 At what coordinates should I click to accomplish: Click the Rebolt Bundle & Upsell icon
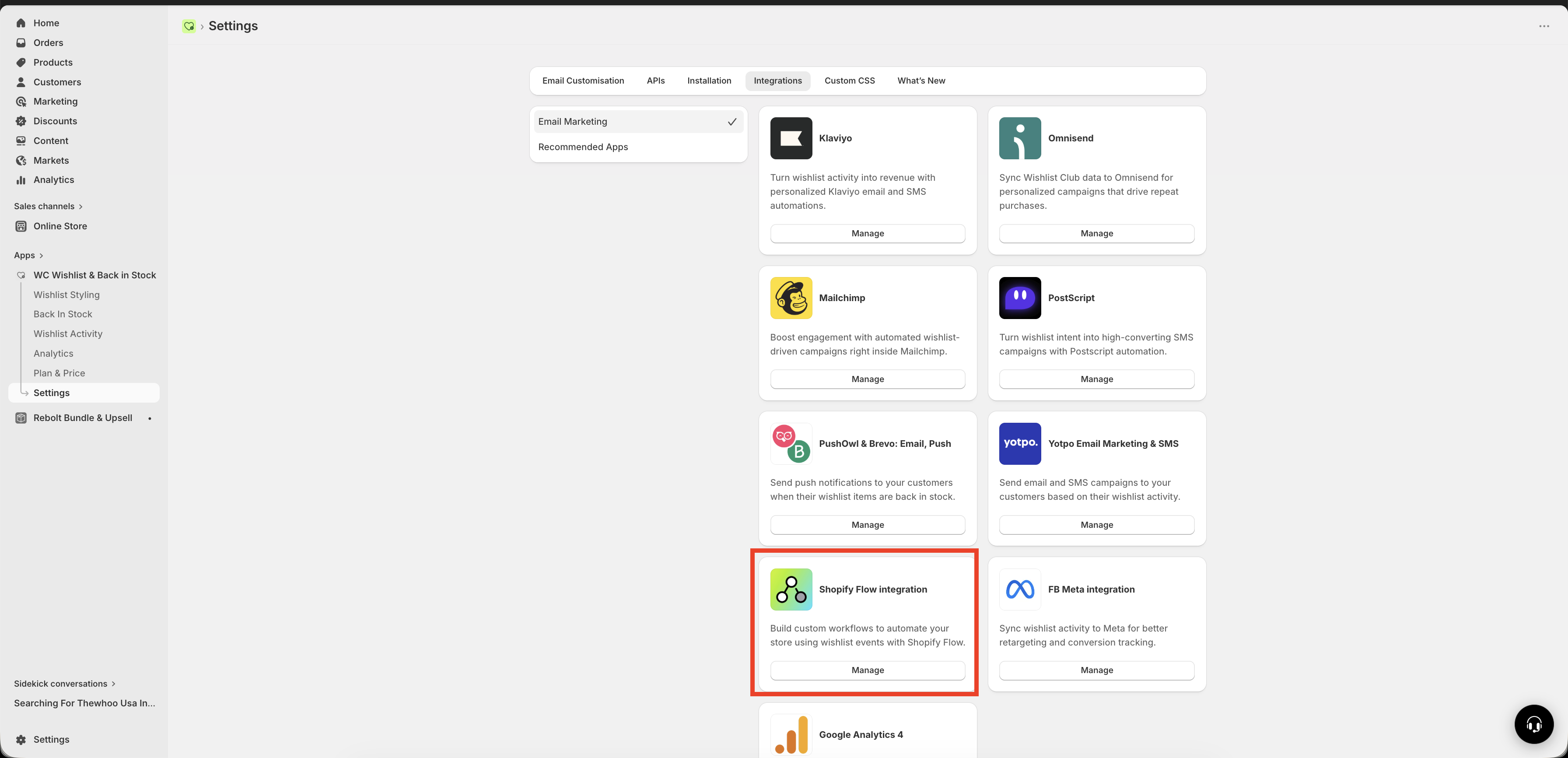(21, 418)
